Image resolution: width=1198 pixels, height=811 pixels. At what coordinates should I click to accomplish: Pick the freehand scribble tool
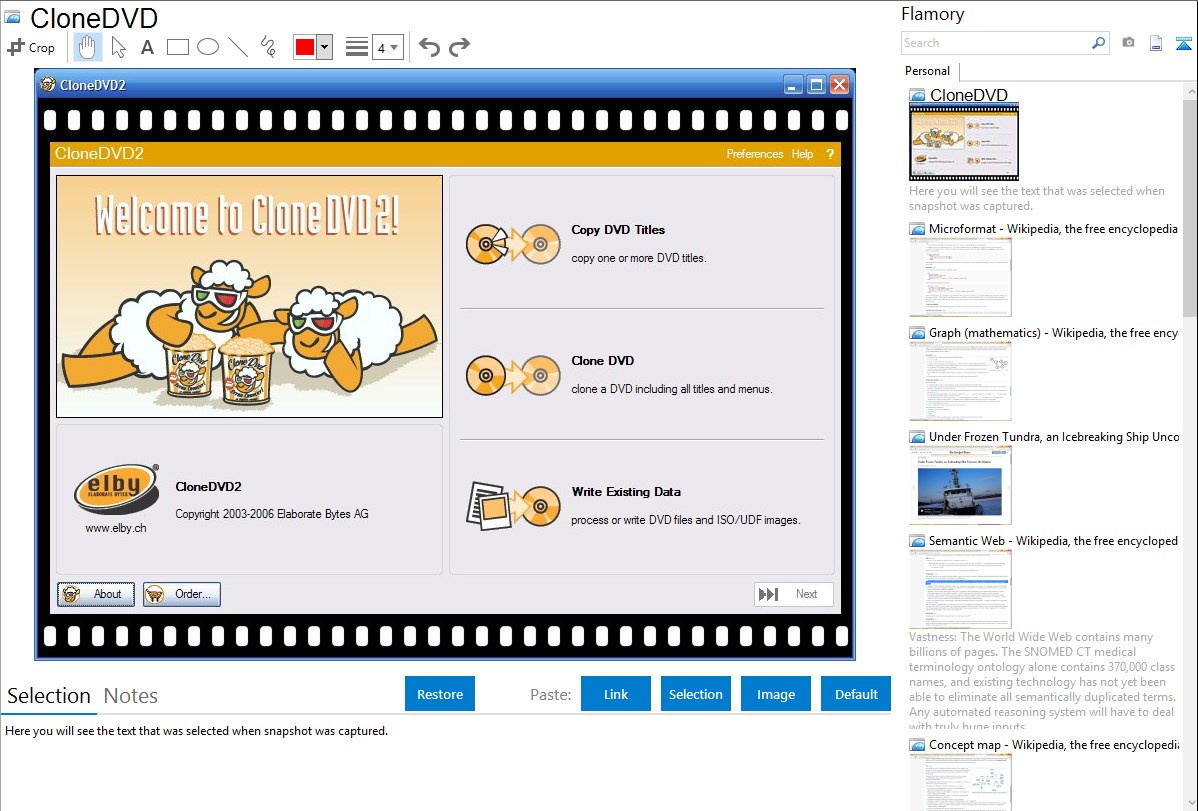click(x=267, y=47)
